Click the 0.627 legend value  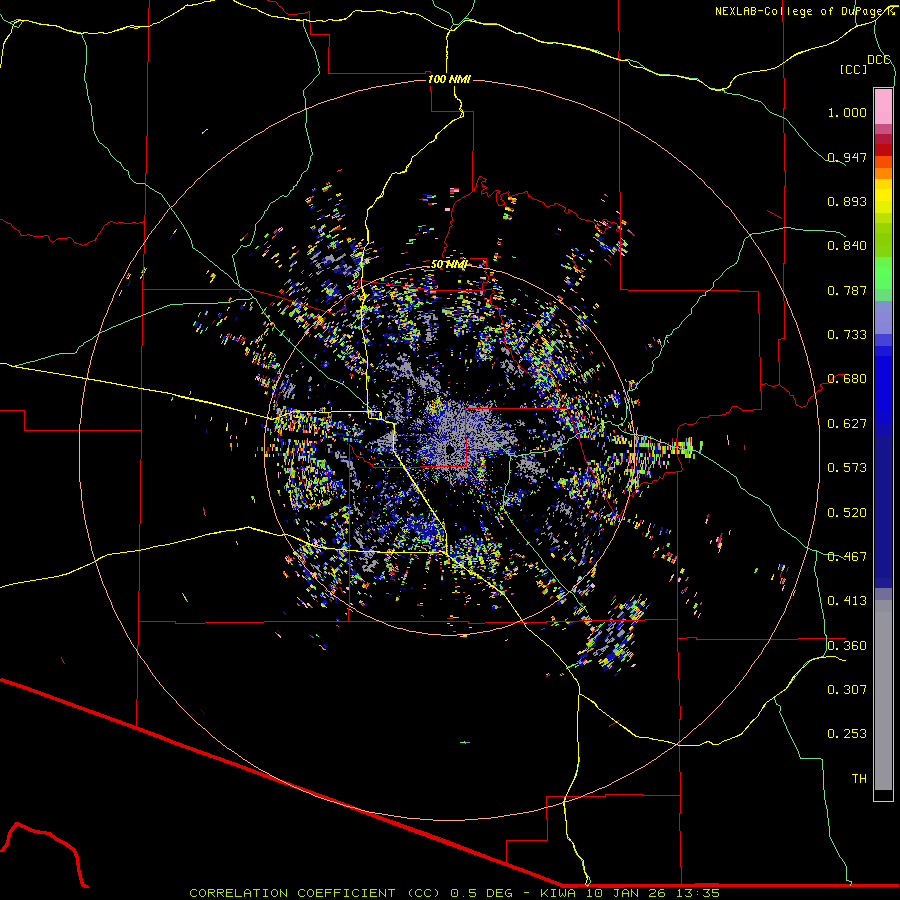[x=847, y=424]
